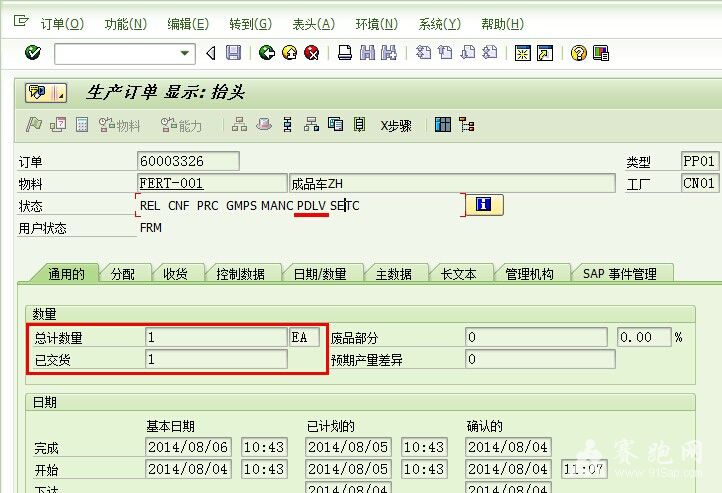Open the 表头 menu
This screenshot has width=722, height=493.
click(x=314, y=24)
